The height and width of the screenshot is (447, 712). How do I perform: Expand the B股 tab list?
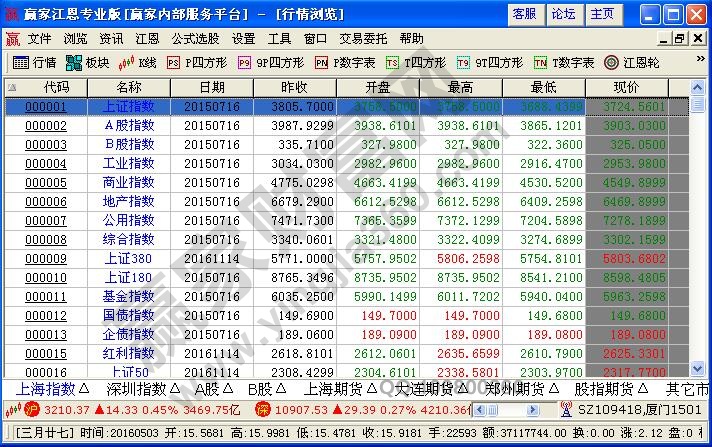281,388
